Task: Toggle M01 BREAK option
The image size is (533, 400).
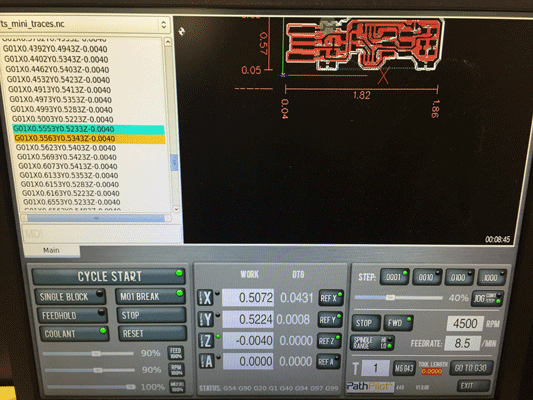Action: (x=151, y=296)
